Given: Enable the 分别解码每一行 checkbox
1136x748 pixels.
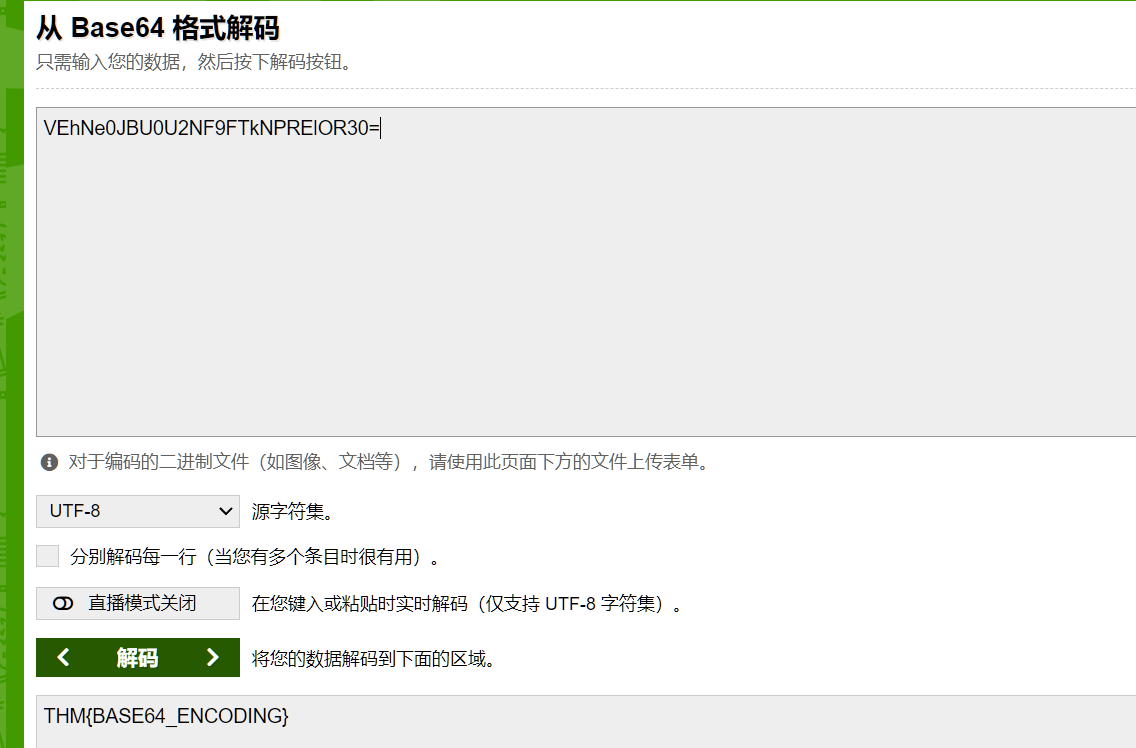Looking at the screenshot, I should [48, 556].
